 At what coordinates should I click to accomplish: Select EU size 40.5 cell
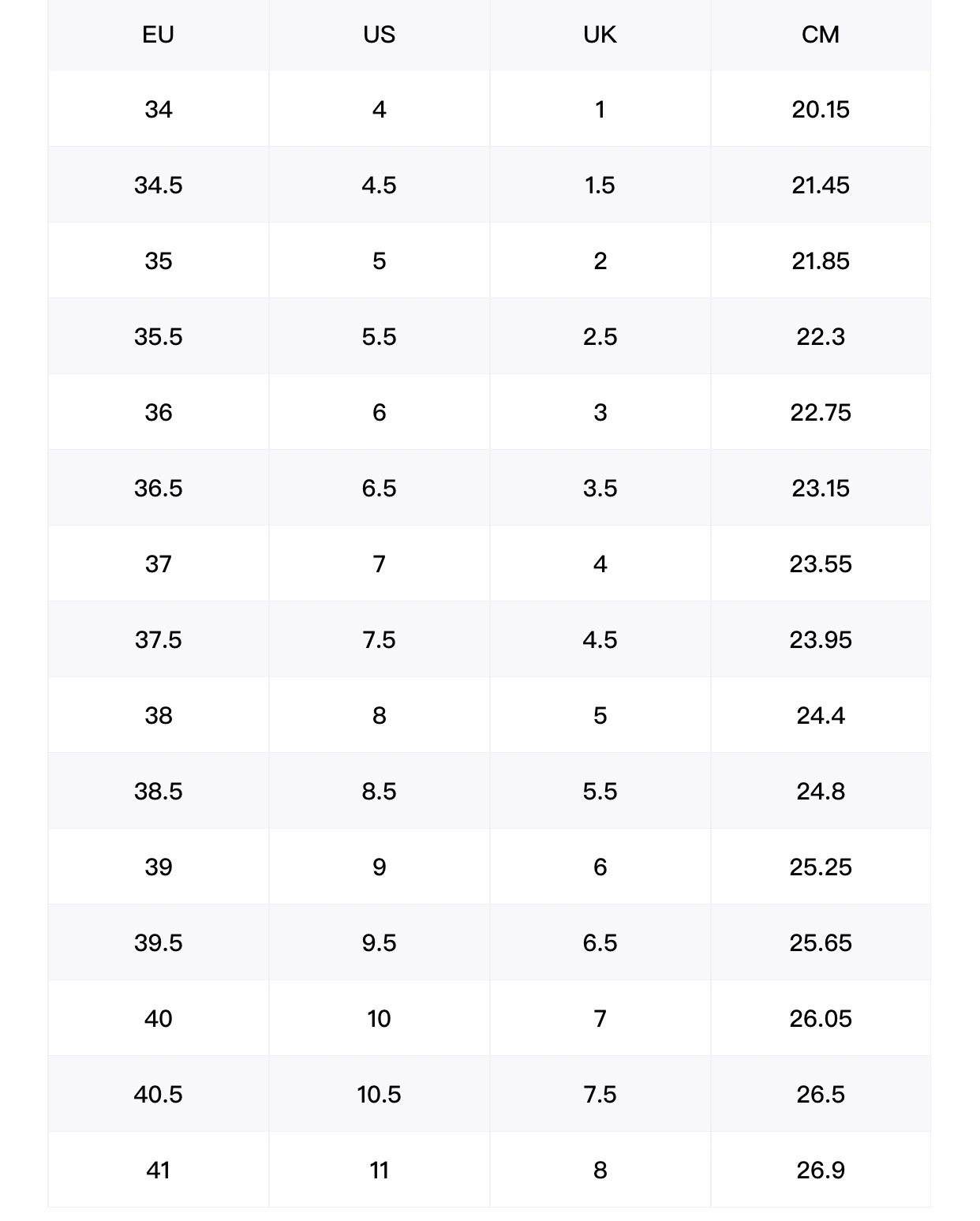click(x=158, y=1094)
